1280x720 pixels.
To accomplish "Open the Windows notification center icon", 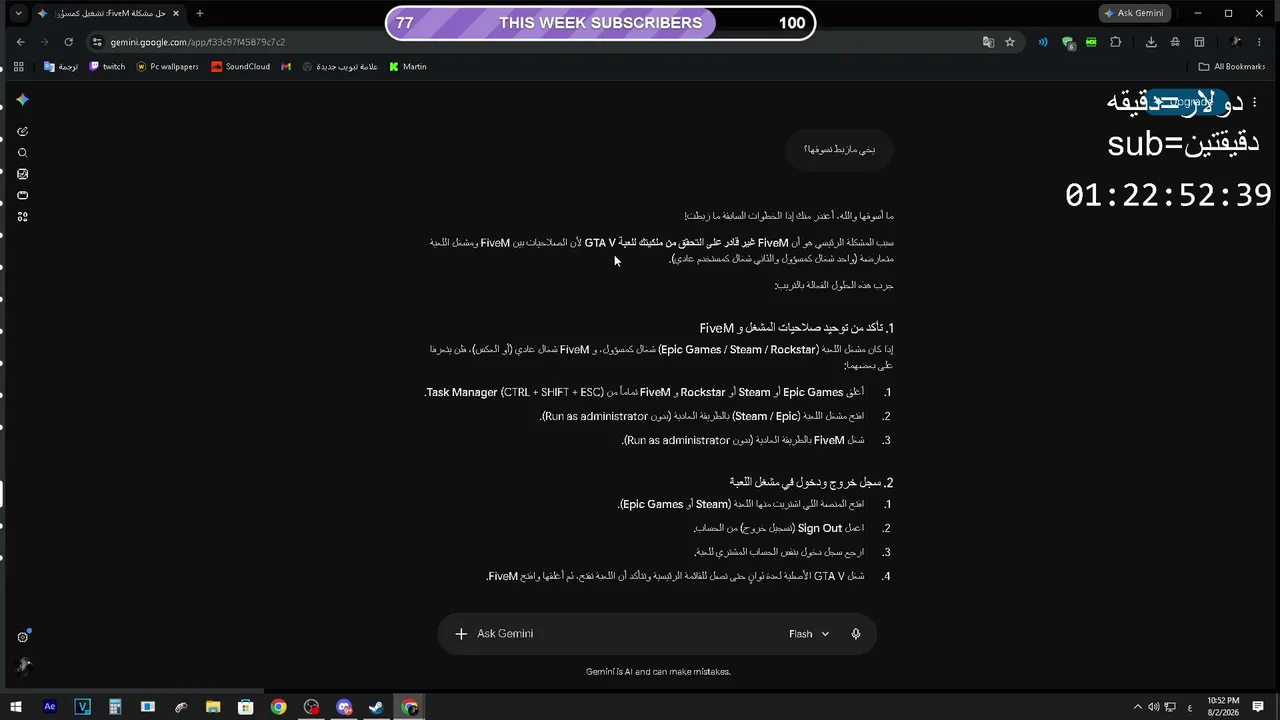I will (1258, 707).
